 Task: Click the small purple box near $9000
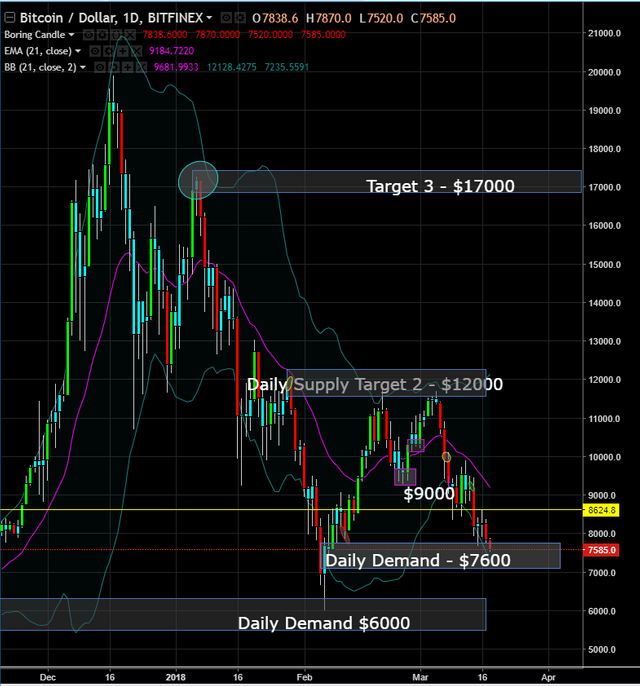(405, 477)
